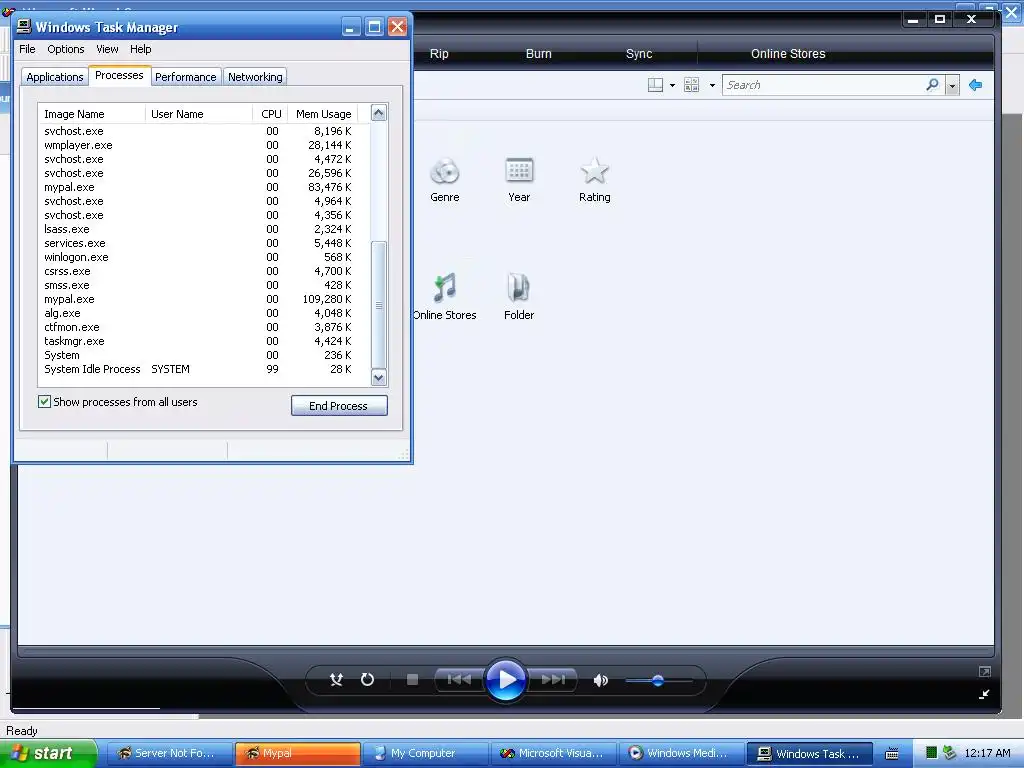Viewport: 1024px width, 768px height.
Task: Expand the view options dropdown arrow
Action: [x=712, y=86]
